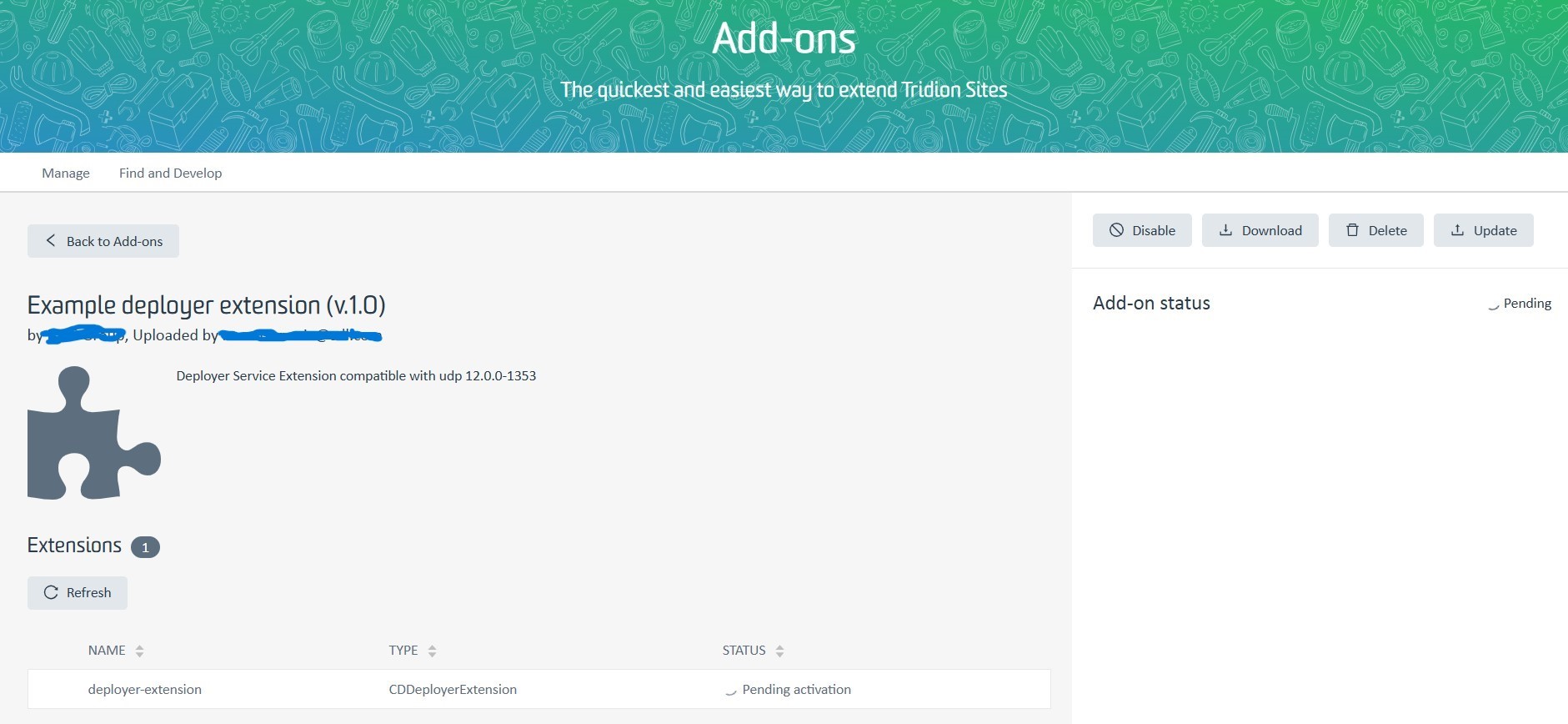Click the Disable add-on button
Image resolution: width=1568 pixels, height=724 pixels.
[x=1142, y=230]
